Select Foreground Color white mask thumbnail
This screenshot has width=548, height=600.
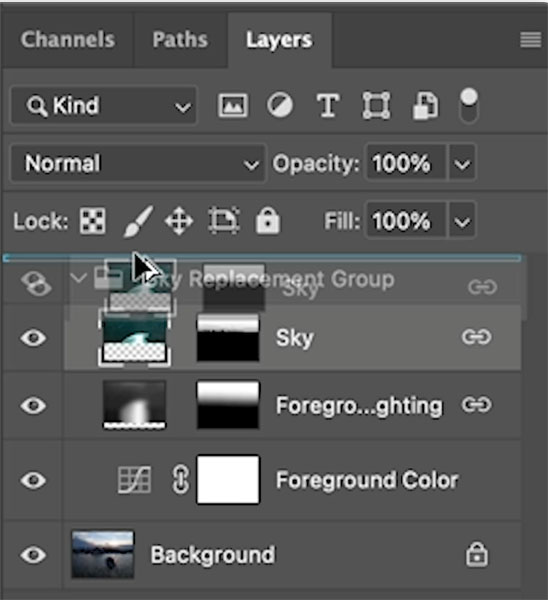228,479
